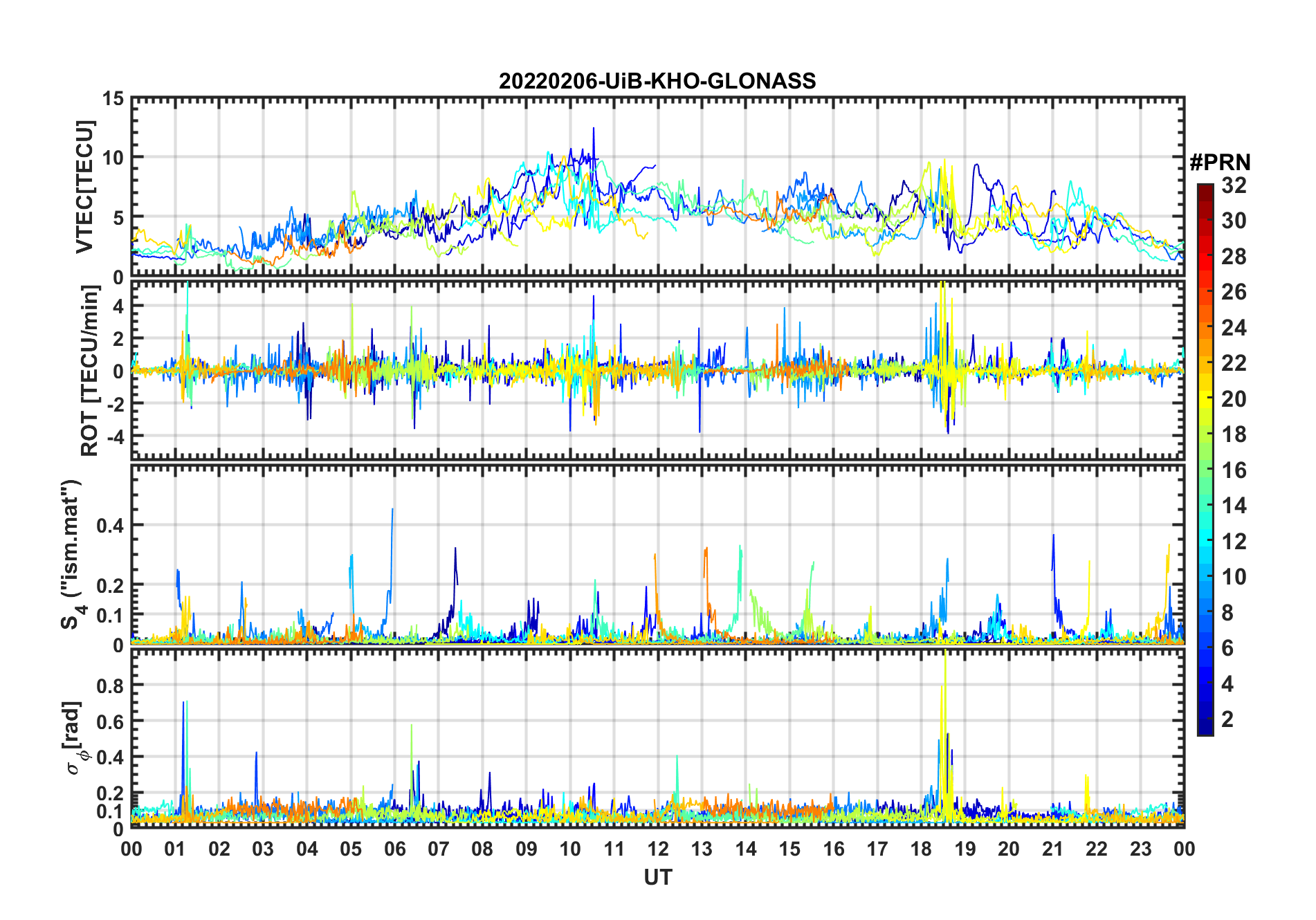Click the dark blue bottom of the PRN colorbar
1316x920 pixels.
pos(1205,726)
